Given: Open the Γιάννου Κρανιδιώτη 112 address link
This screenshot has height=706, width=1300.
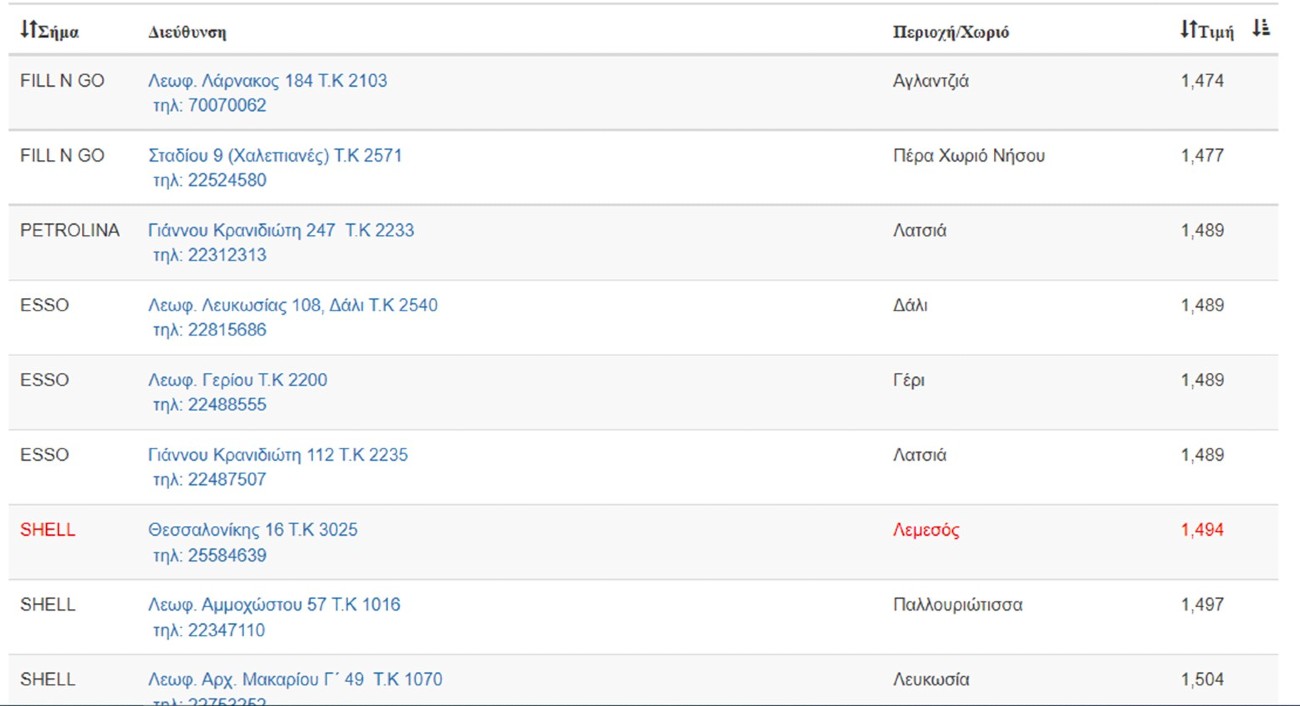Looking at the screenshot, I should pos(278,456).
